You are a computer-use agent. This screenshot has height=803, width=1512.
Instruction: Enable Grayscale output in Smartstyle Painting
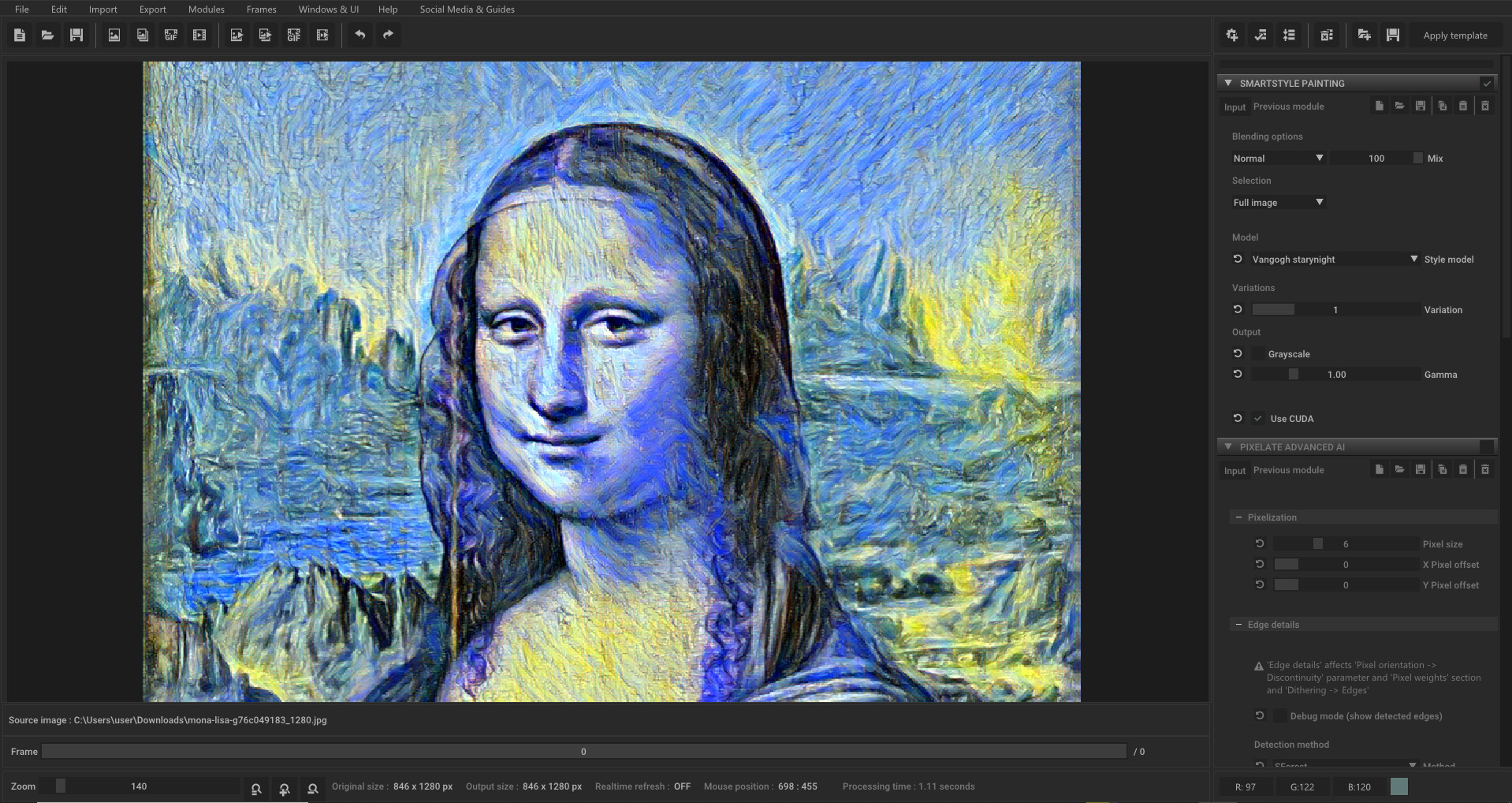[1259, 354]
